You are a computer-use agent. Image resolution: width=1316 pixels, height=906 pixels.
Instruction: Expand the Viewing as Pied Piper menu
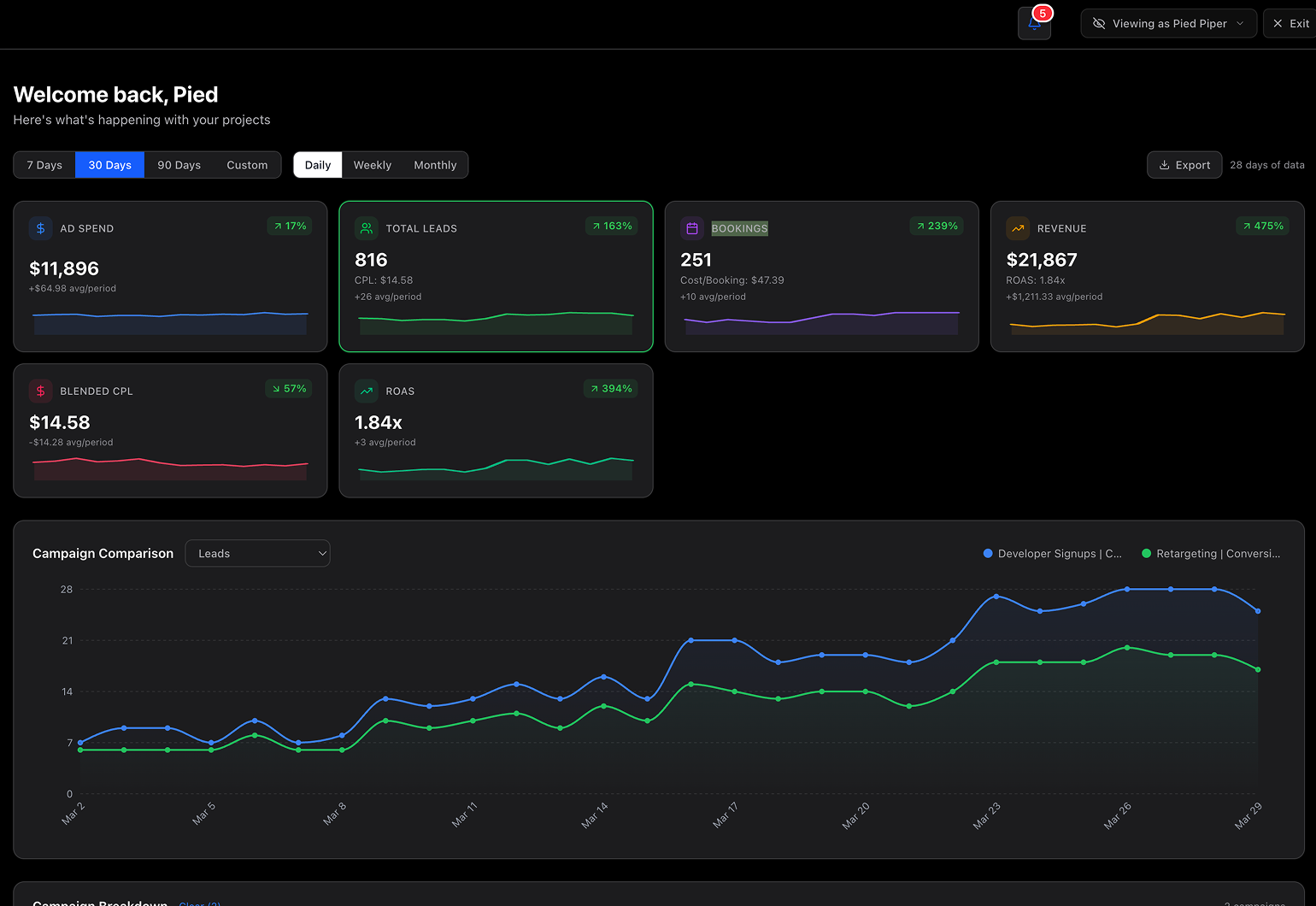tap(1168, 24)
